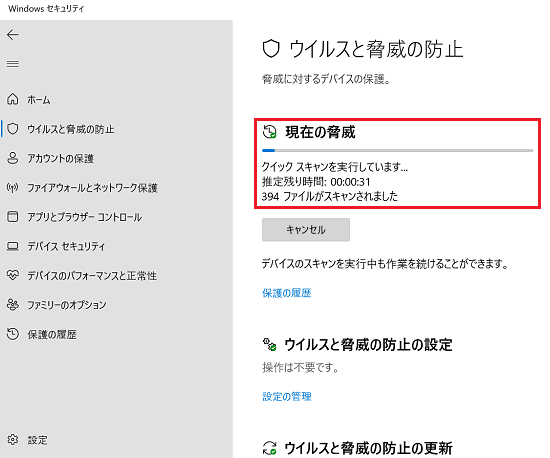Screen dimensions: 550x458
Task: Click the family options people icon
Action: tap(13, 304)
